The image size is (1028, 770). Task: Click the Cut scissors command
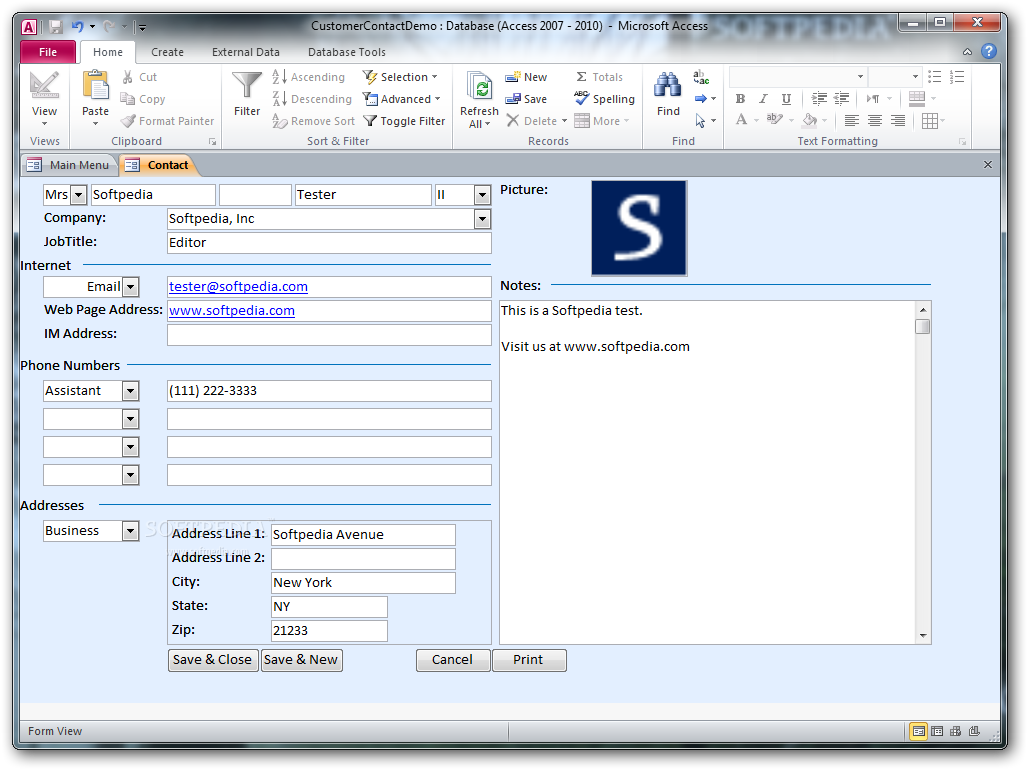(140, 77)
